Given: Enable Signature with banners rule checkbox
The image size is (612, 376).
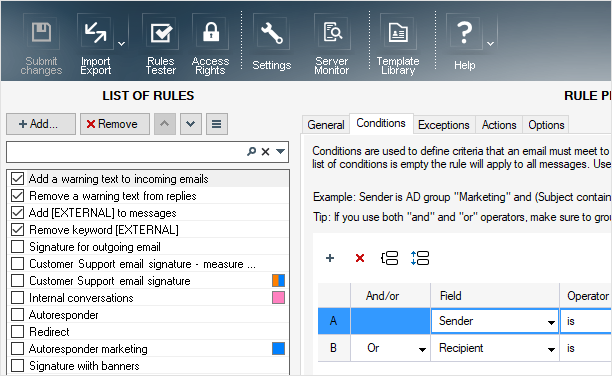Looking at the screenshot, I should pyautogui.click(x=18, y=365).
